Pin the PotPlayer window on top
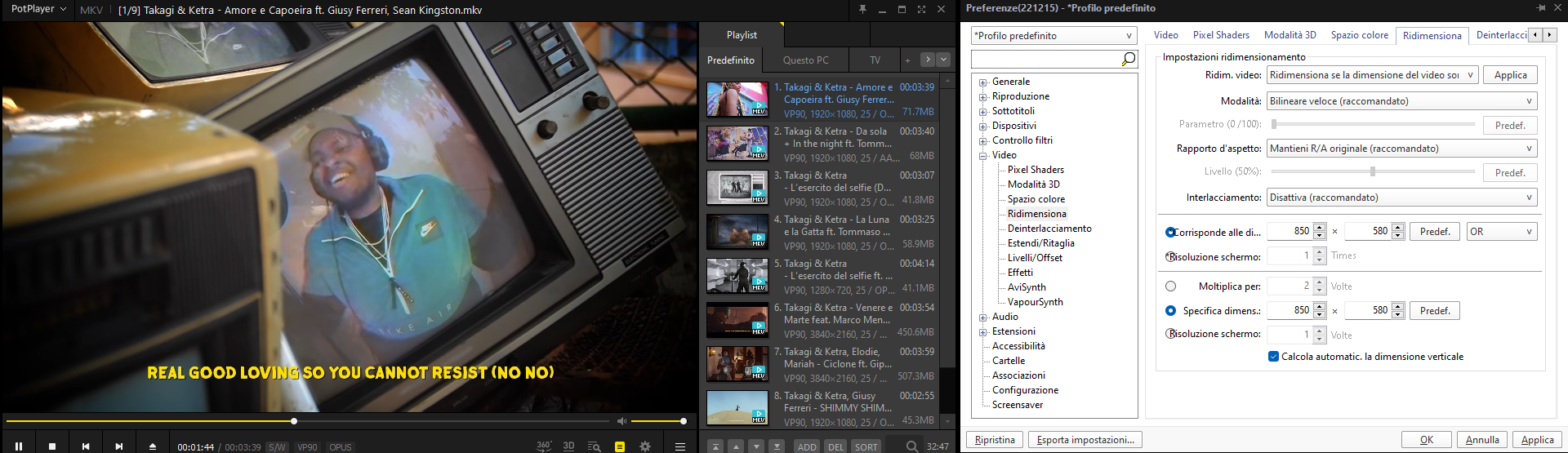1568x453 pixels. coord(862,10)
